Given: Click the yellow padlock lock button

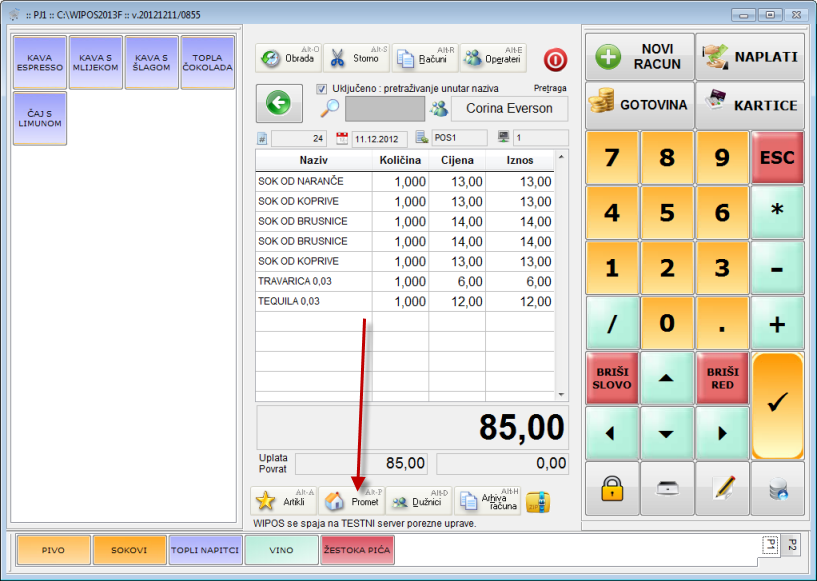Looking at the screenshot, I should pos(611,488).
